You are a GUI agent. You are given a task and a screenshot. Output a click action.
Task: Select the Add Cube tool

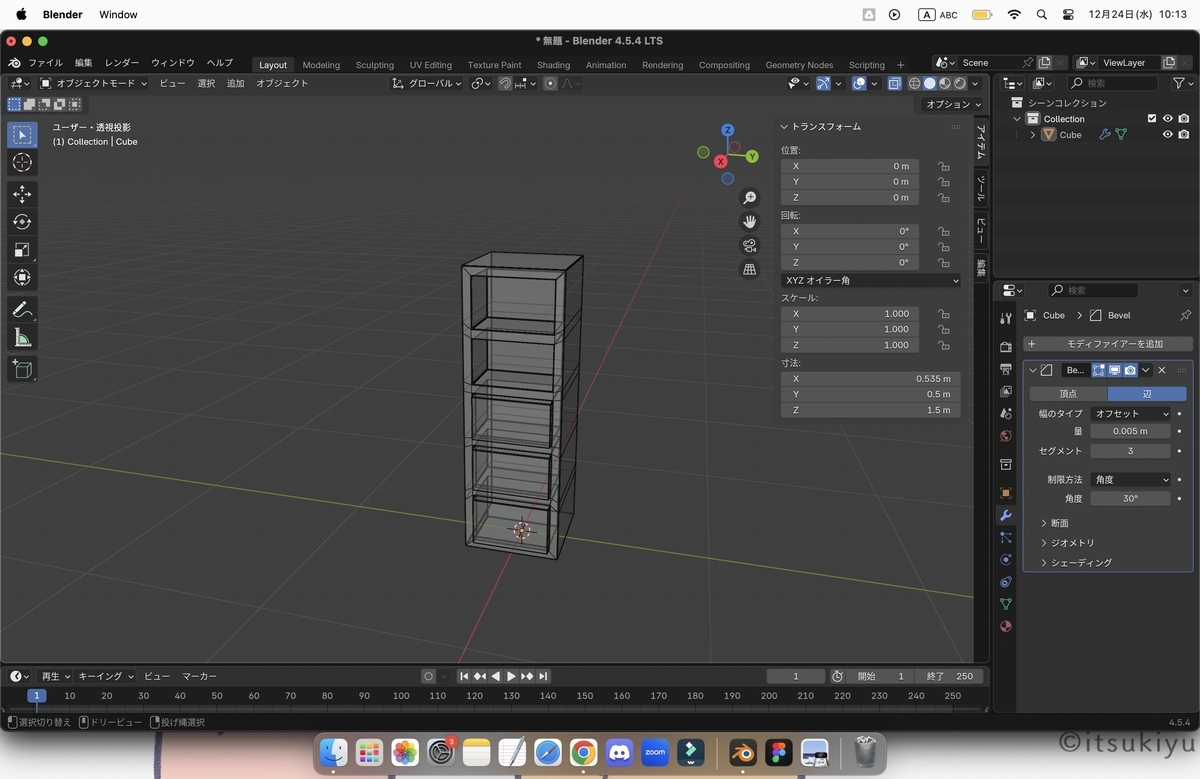point(22,369)
